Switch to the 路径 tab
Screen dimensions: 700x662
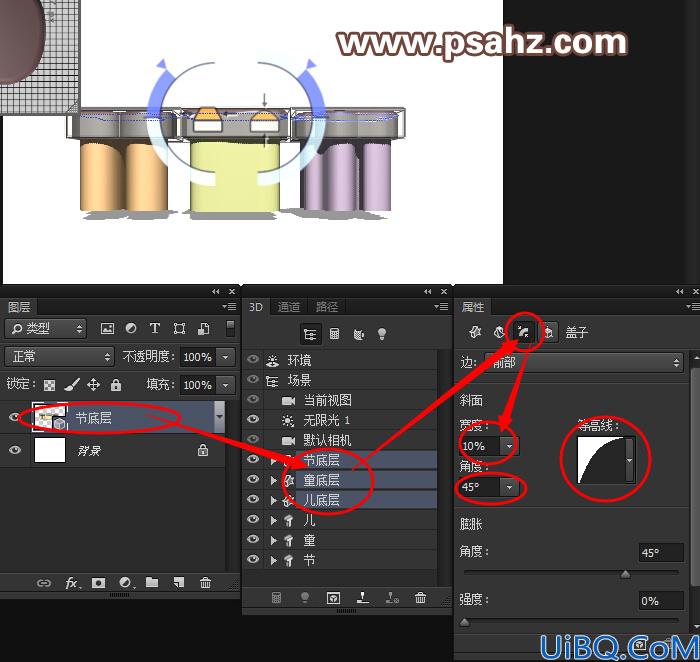coord(327,307)
